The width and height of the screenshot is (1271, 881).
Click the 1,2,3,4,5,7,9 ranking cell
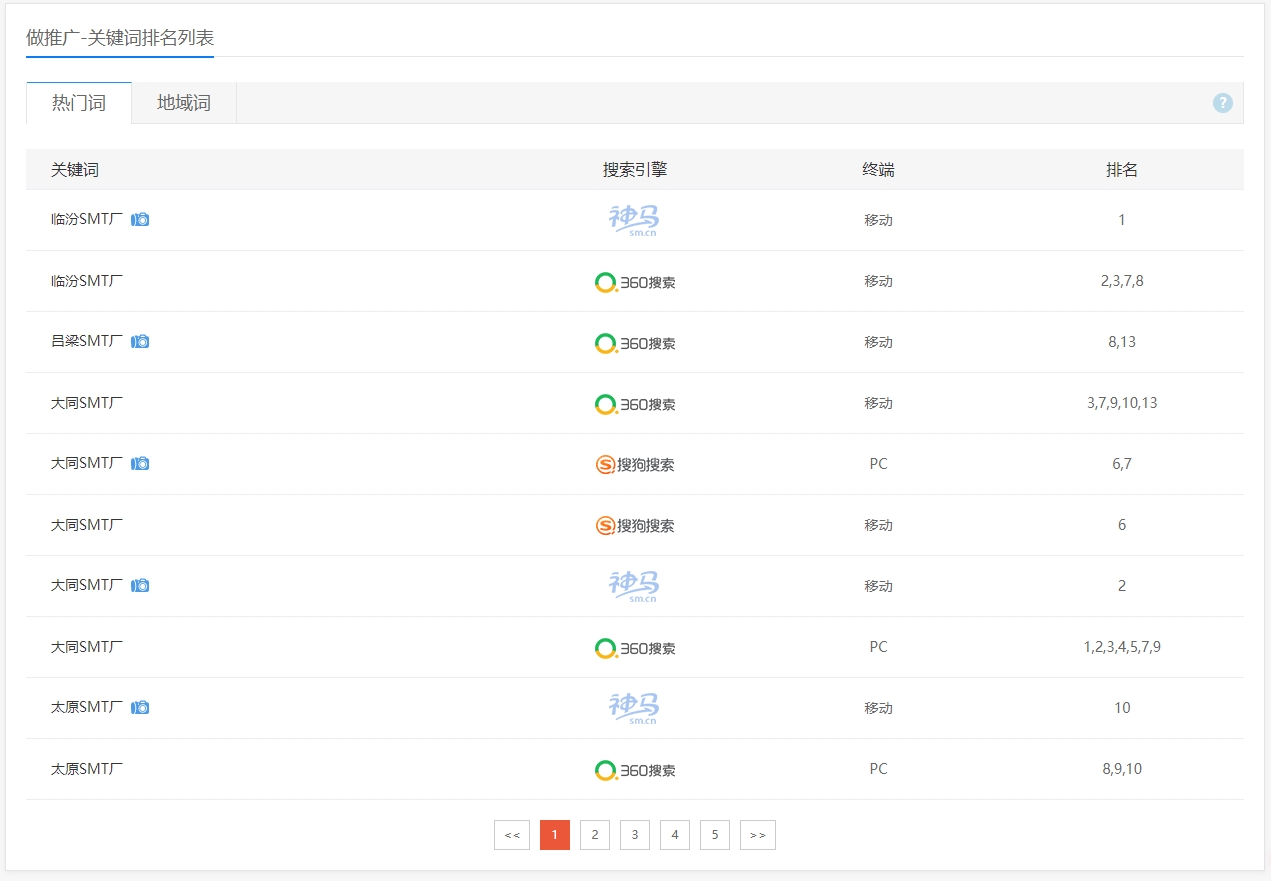1121,647
